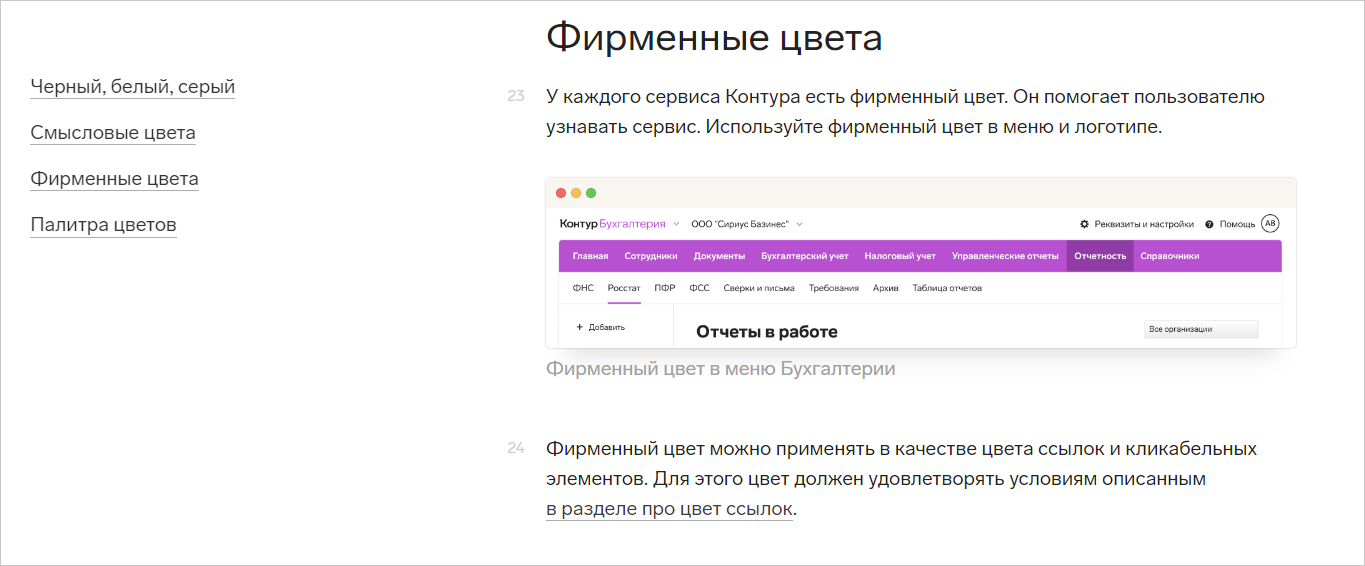Switch to ФНС tab
Screen dimensions: 1365x566
pyautogui.click(x=583, y=288)
